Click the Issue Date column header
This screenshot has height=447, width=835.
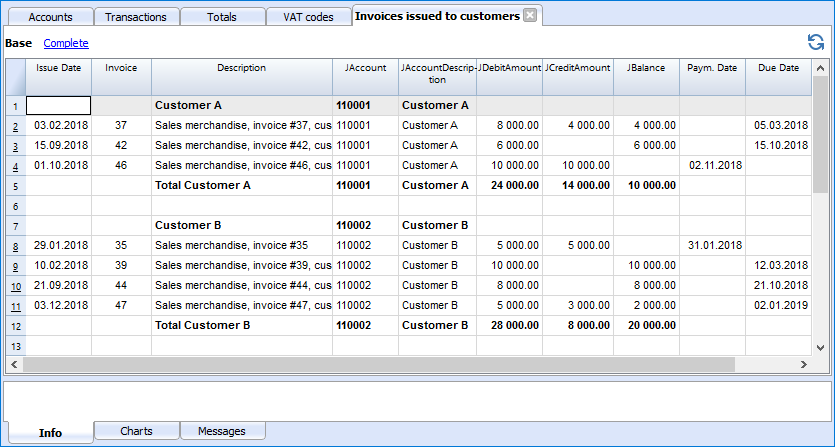click(59, 77)
